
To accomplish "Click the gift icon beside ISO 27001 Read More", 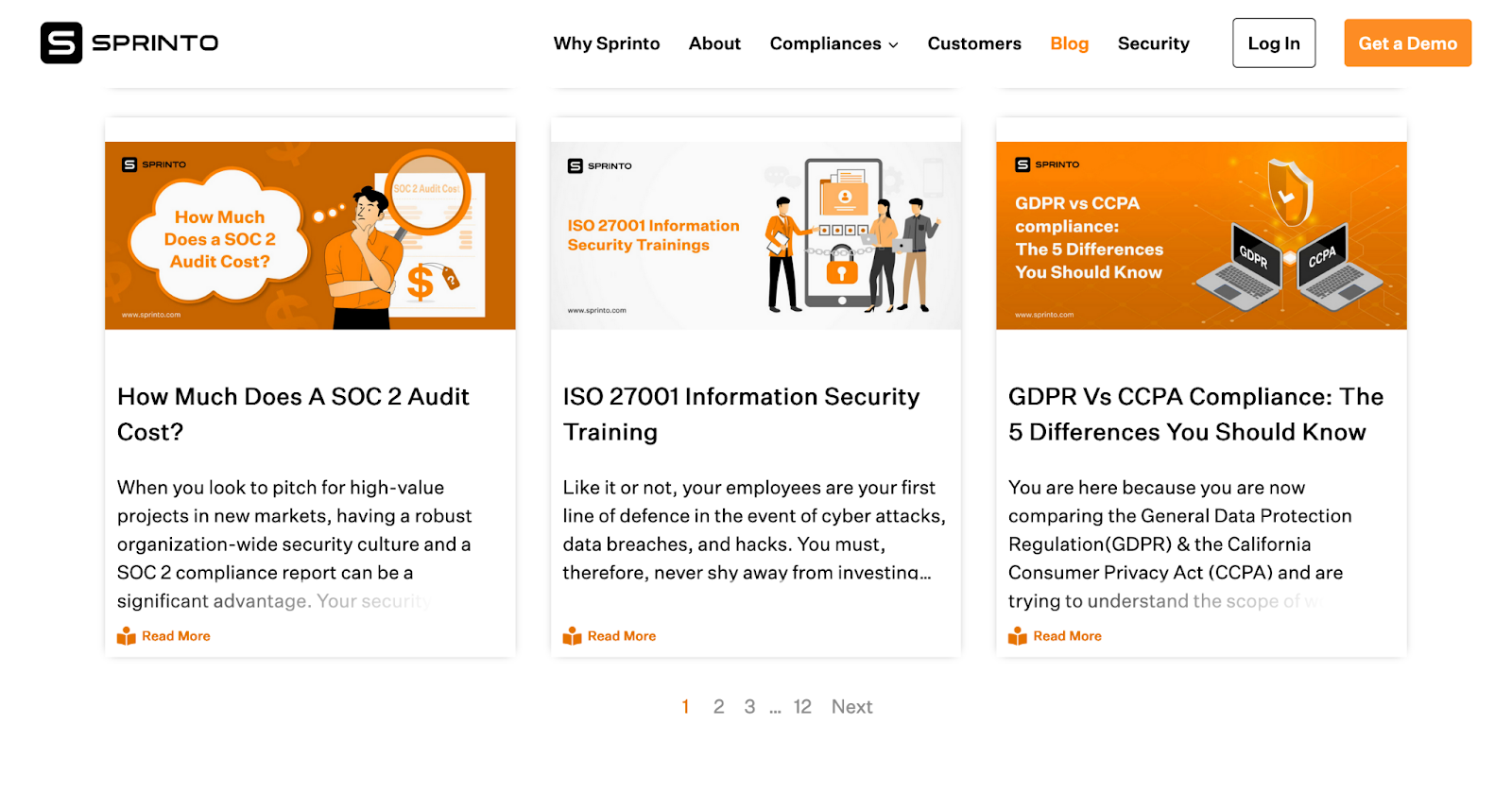I will [572, 636].
